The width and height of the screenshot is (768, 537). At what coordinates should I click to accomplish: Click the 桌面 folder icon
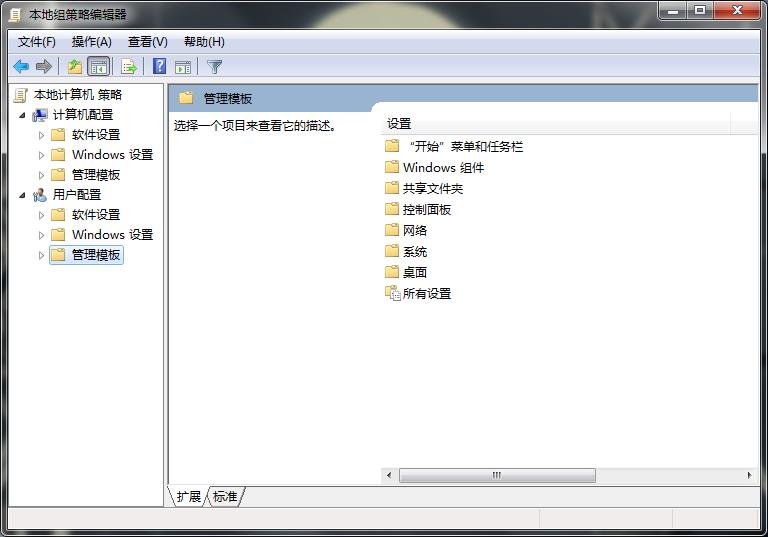(392, 272)
